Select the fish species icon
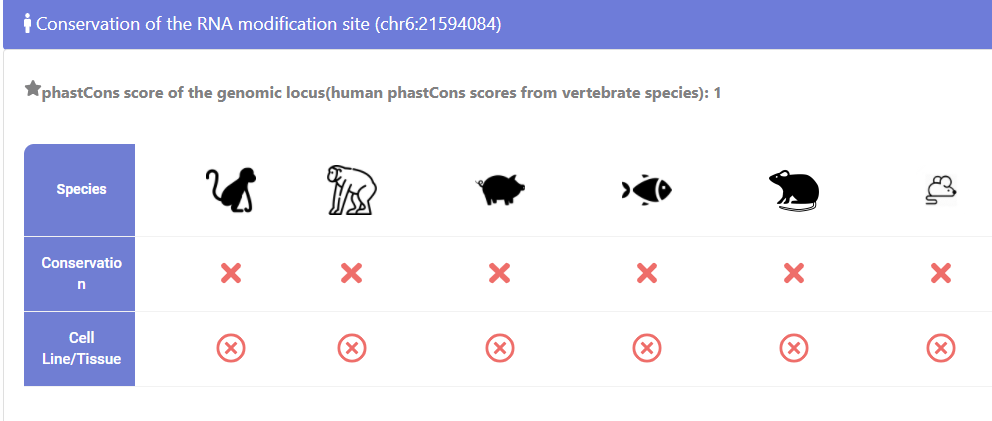This screenshot has height=421, width=992. click(646, 189)
